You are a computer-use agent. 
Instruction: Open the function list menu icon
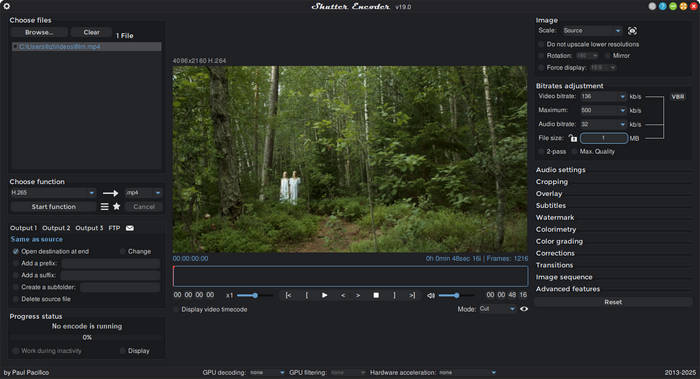click(x=104, y=207)
